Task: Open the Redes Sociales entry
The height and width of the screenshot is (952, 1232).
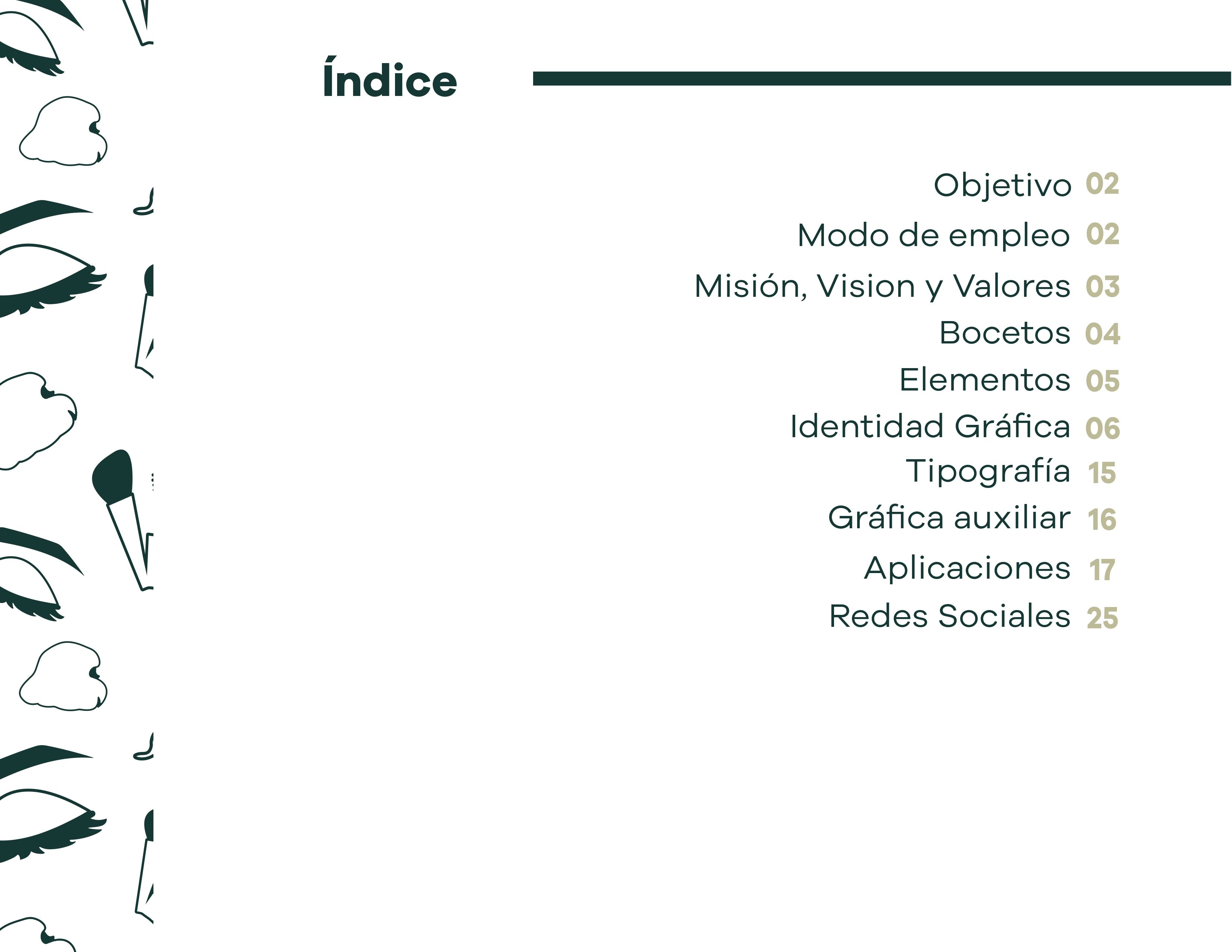Action: click(949, 616)
